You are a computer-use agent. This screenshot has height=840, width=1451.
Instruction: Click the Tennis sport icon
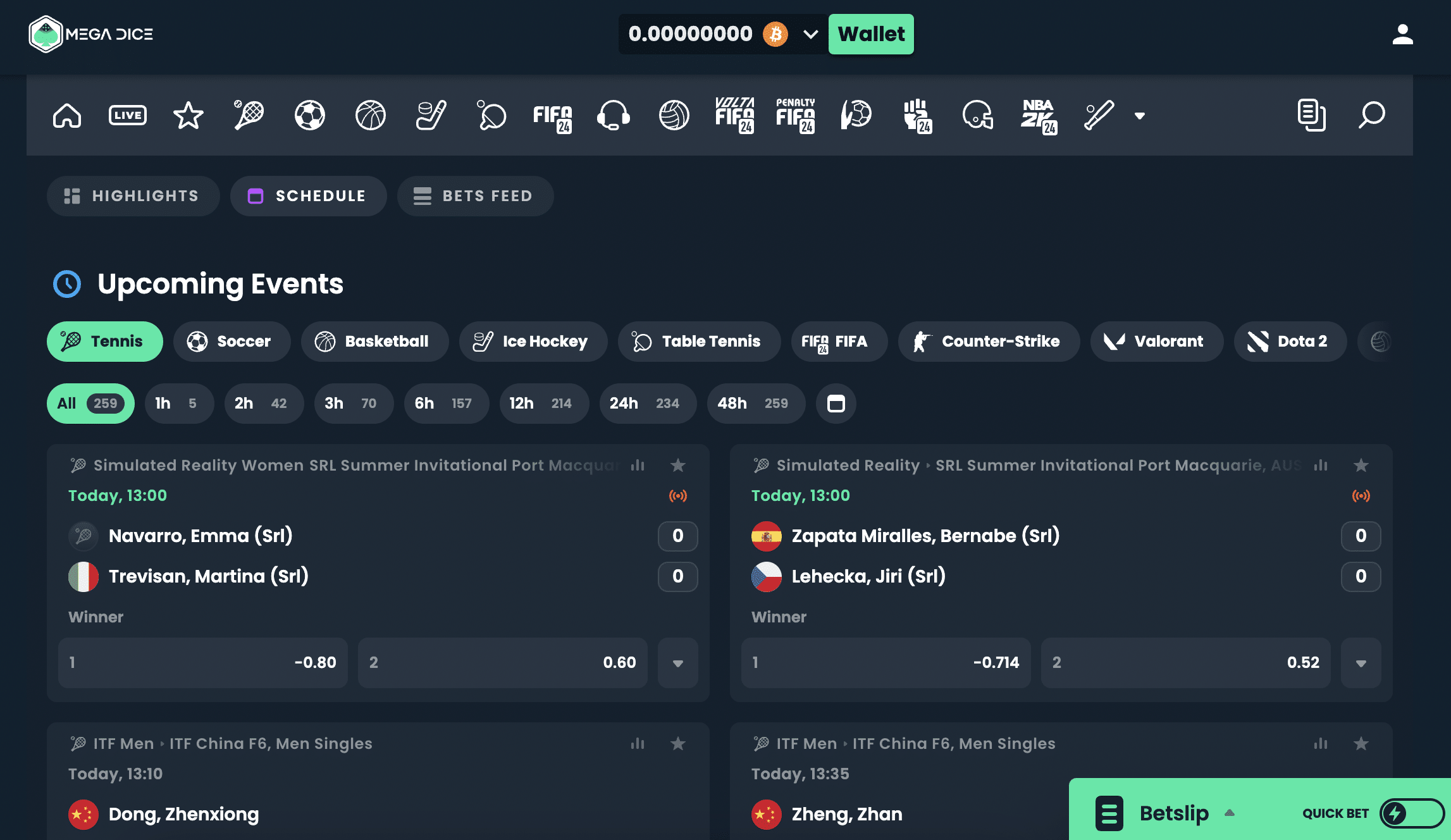[x=249, y=115]
